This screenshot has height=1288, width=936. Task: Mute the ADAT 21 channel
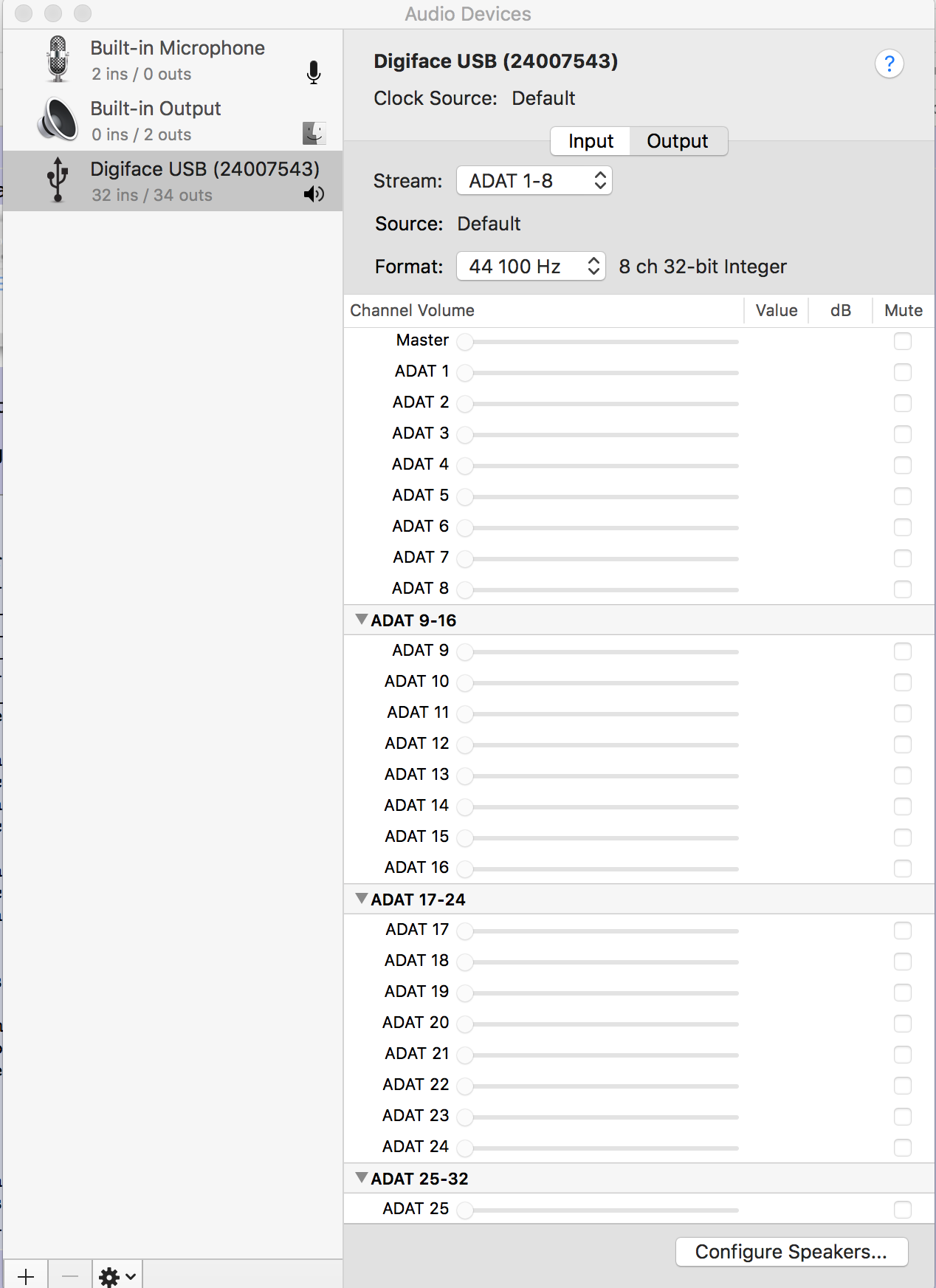[x=902, y=1055]
